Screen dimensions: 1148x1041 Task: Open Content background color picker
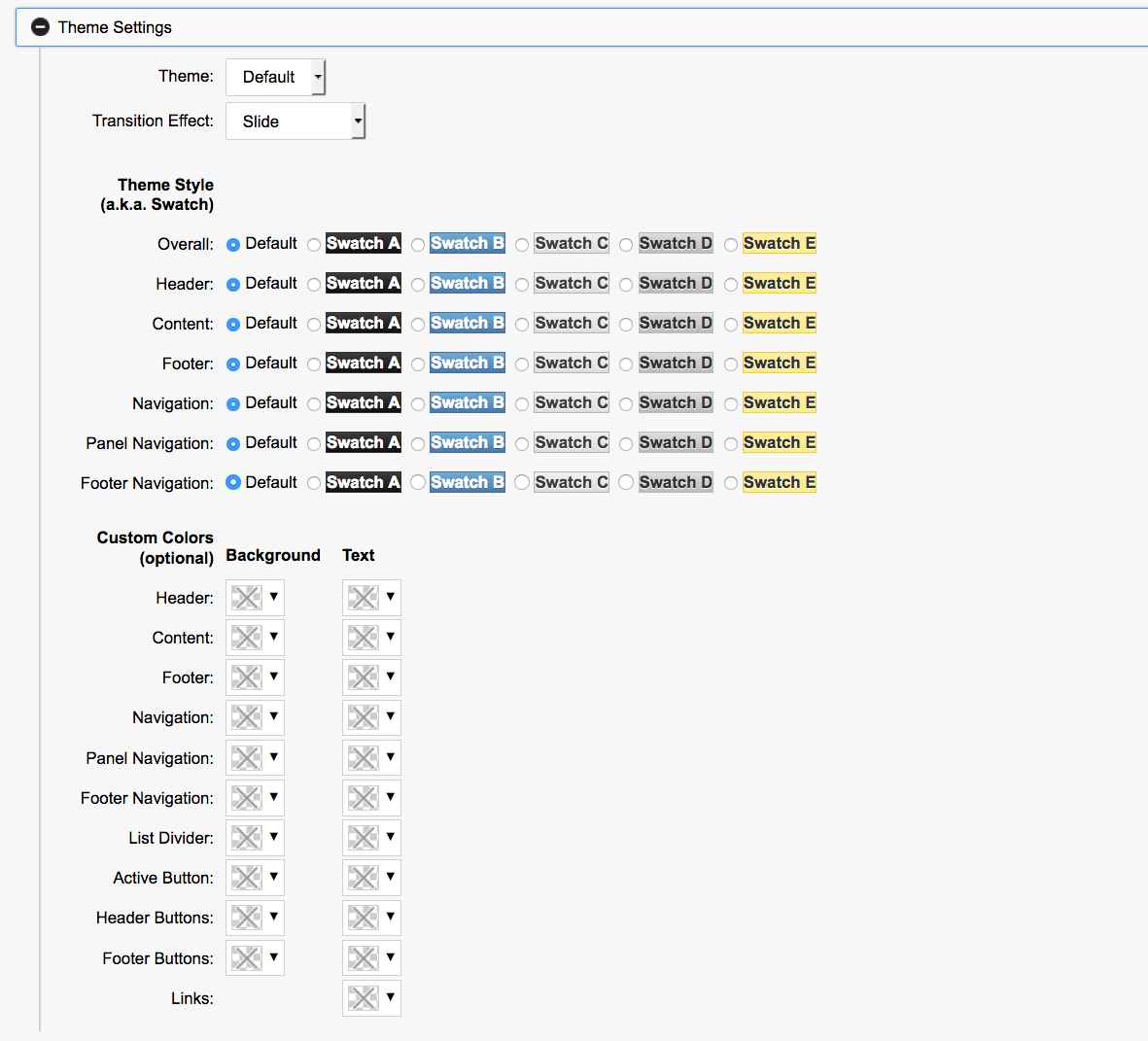(255, 638)
